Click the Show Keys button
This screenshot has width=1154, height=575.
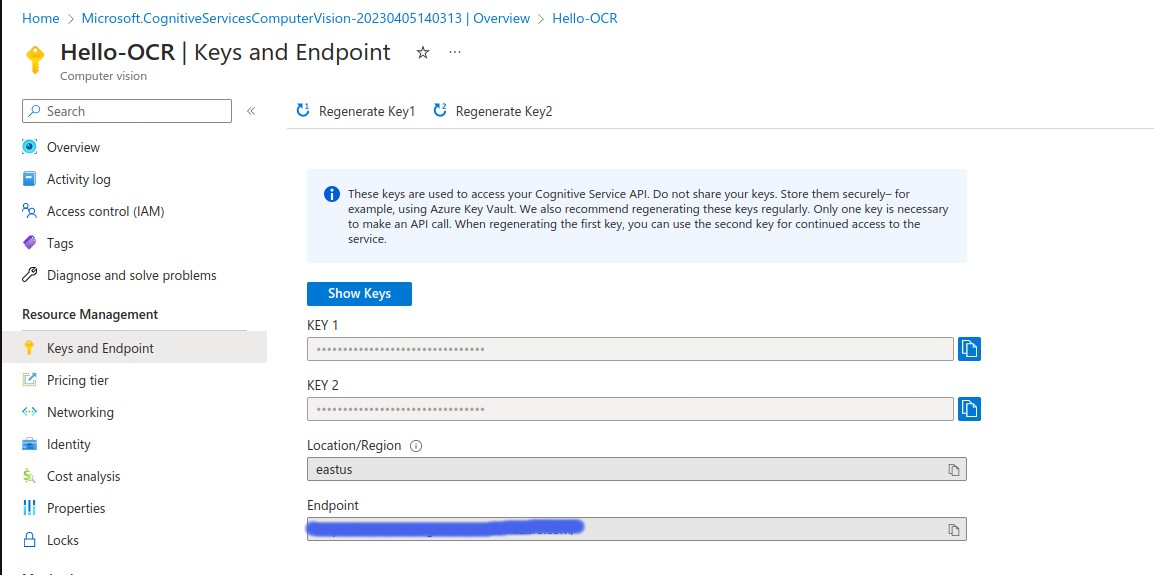click(x=359, y=293)
